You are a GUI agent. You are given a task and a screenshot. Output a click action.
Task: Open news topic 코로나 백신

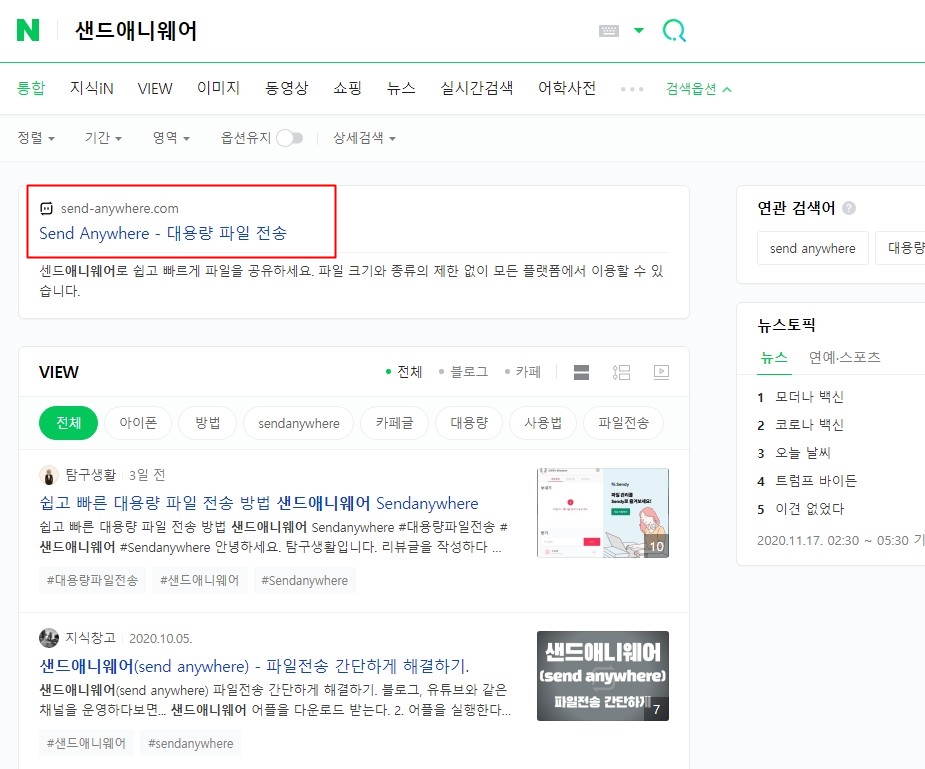[x=809, y=425]
